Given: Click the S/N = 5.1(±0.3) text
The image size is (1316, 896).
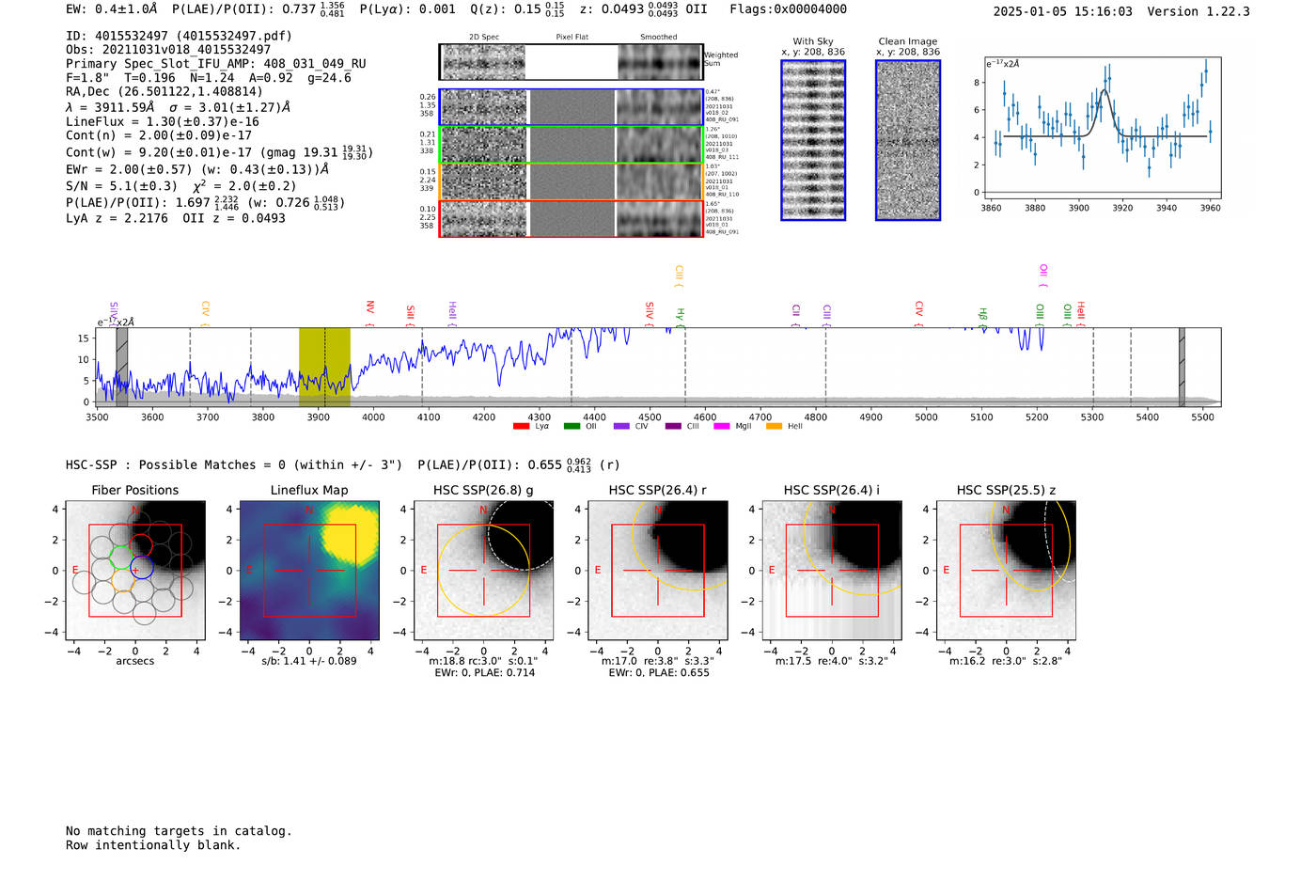Looking at the screenshot, I should point(121,186).
